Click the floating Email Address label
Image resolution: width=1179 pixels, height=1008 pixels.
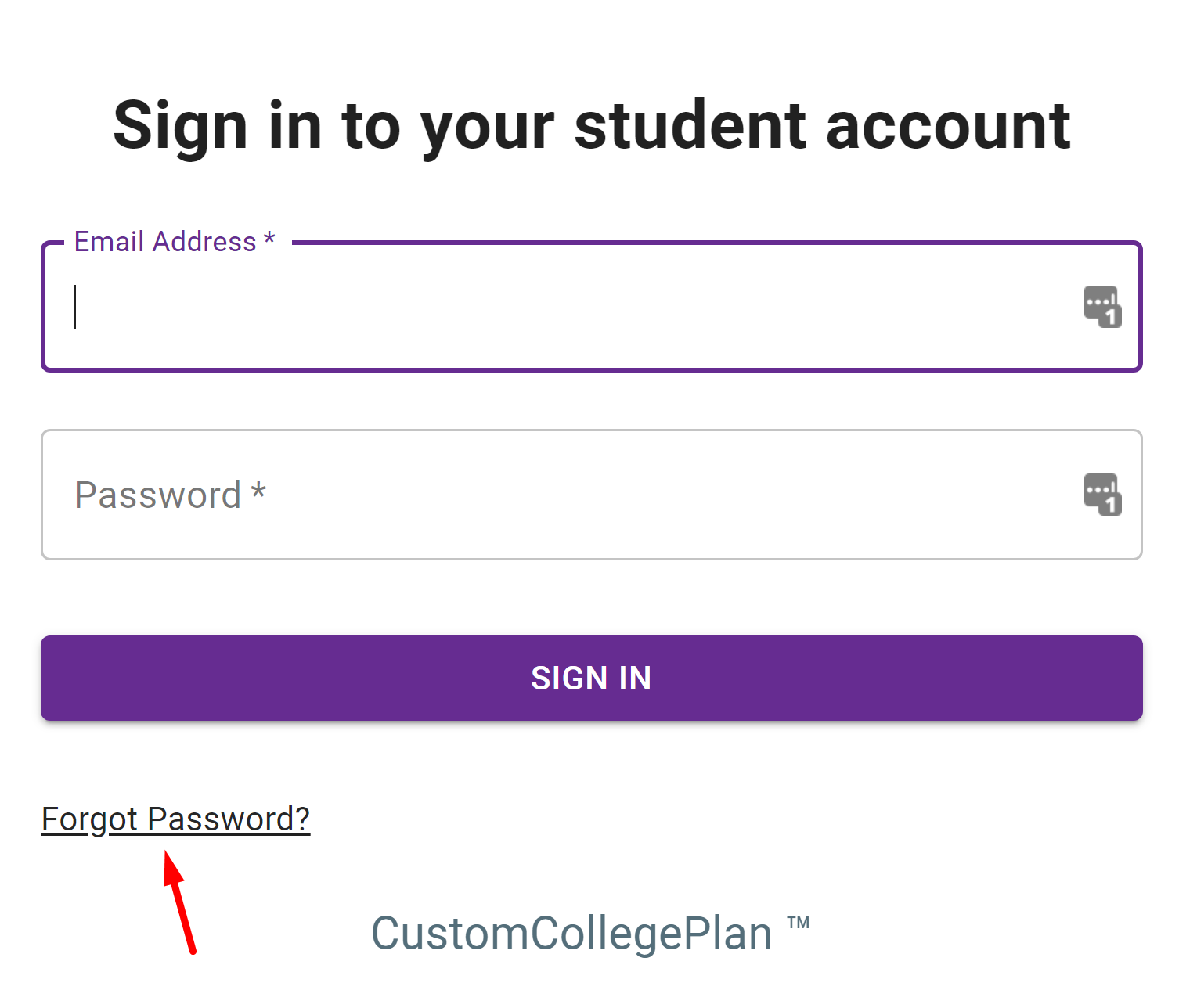pyautogui.click(x=175, y=242)
